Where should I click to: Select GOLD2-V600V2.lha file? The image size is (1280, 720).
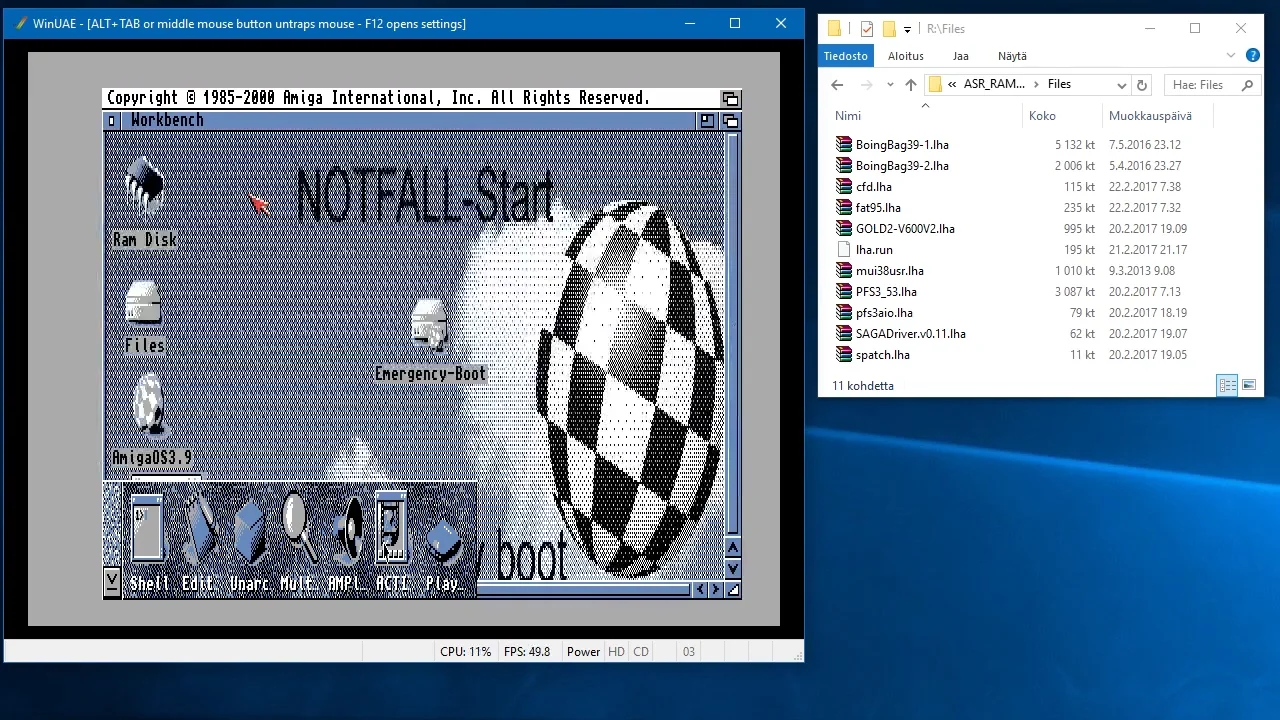coord(905,229)
